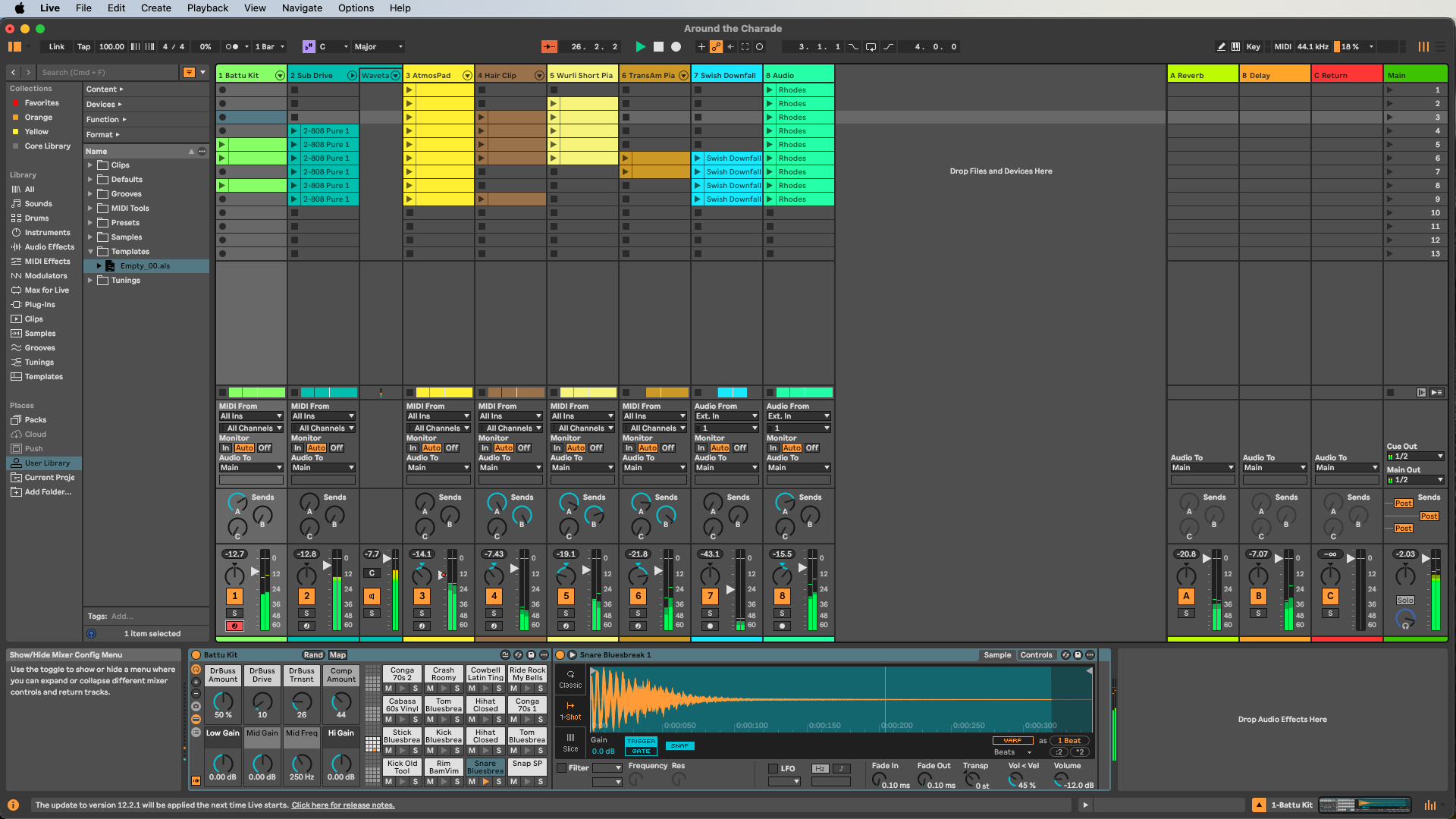Open the browser filter icon
The height and width of the screenshot is (819, 1456).
click(190, 73)
